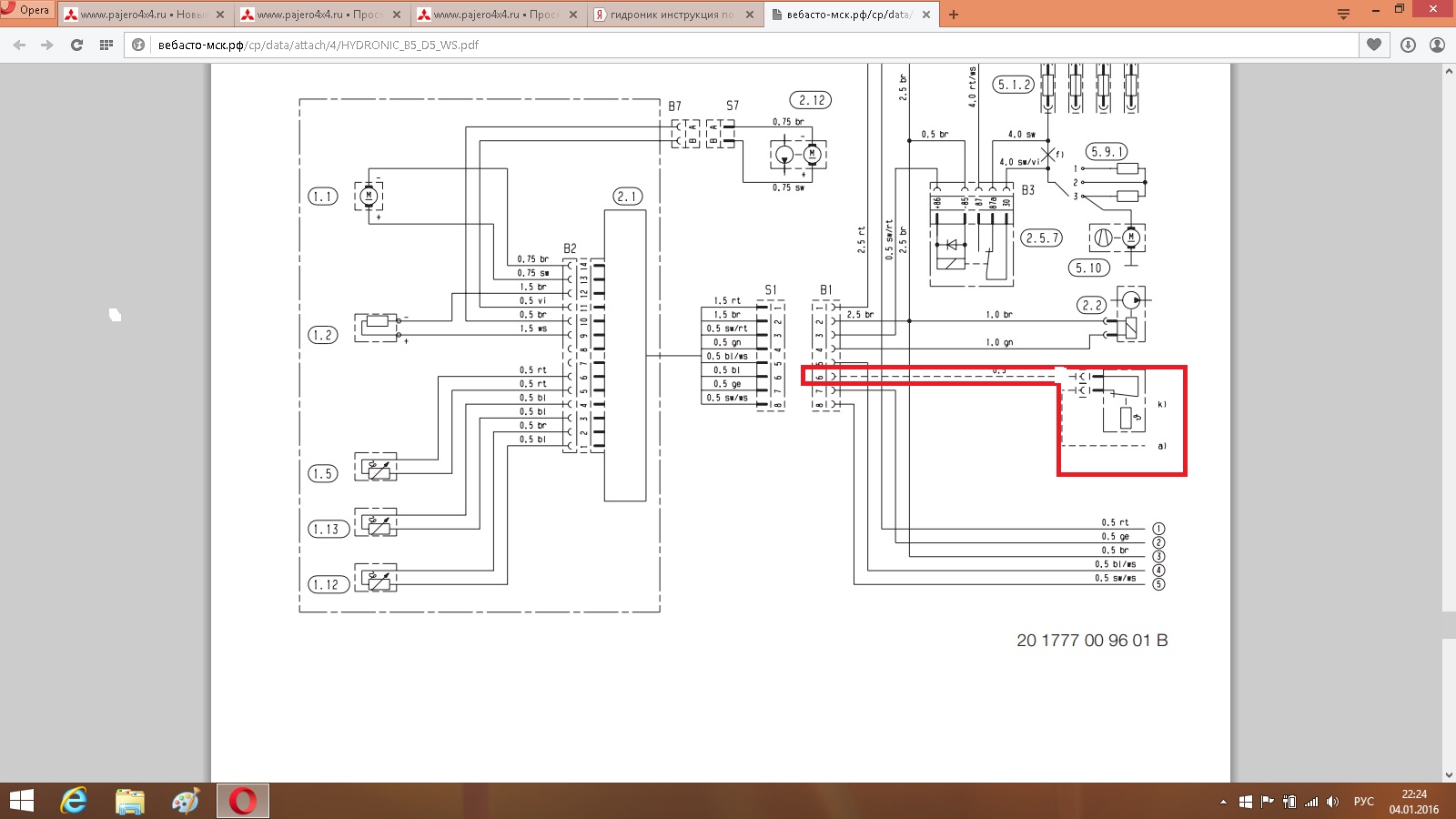Switch the РУС keyboard language
The image size is (1456, 819).
1363,802
